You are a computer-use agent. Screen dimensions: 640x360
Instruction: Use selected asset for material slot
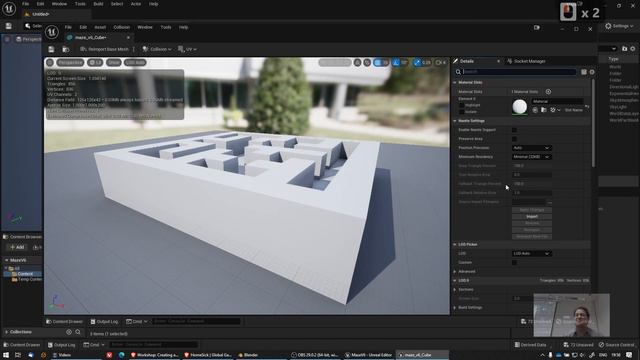point(535,110)
